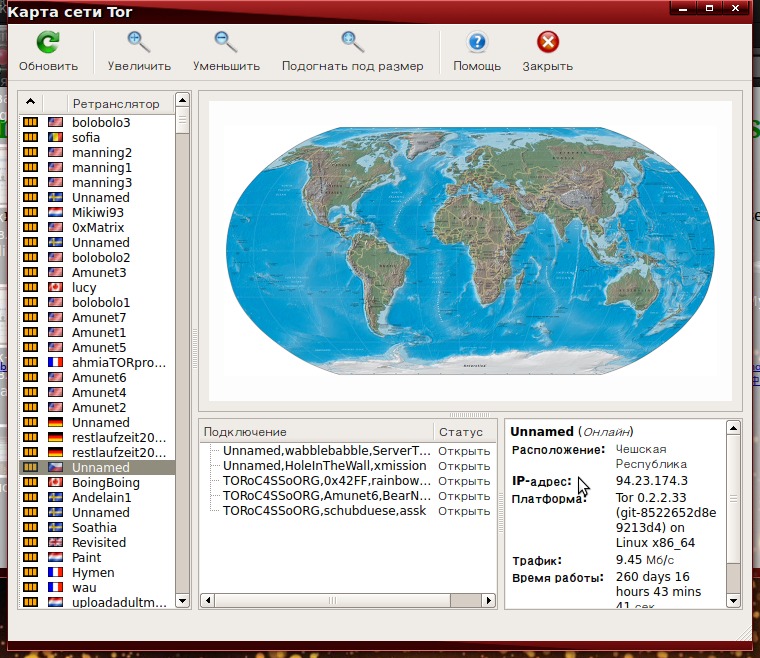Screen dimensions: 760x658
Task: Select relay Soathia
Action: (x=97, y=527)
